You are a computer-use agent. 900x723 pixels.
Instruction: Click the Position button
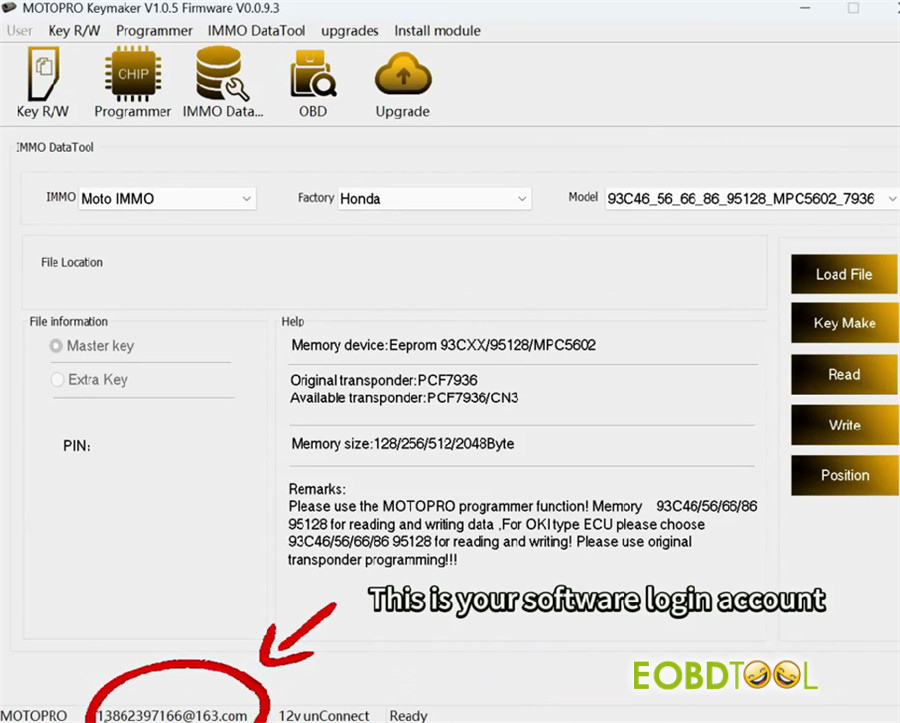844,475
